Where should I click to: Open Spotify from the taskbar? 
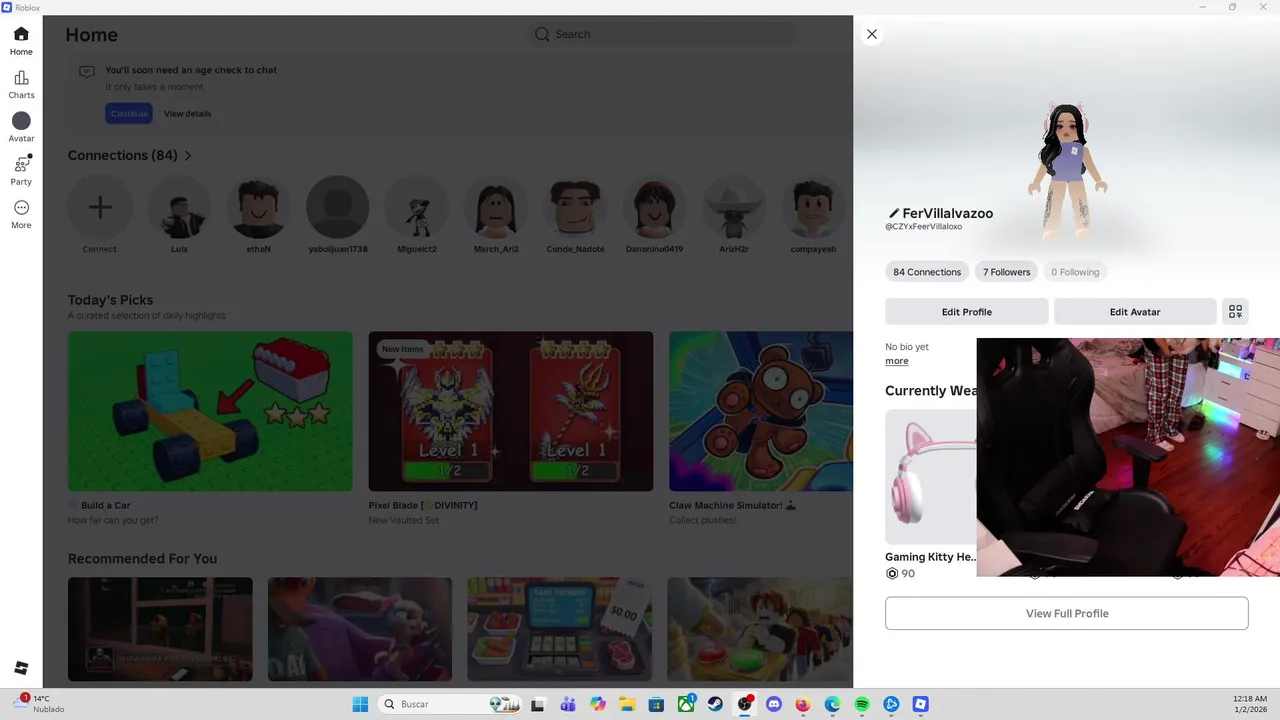[x=862, y=704]
